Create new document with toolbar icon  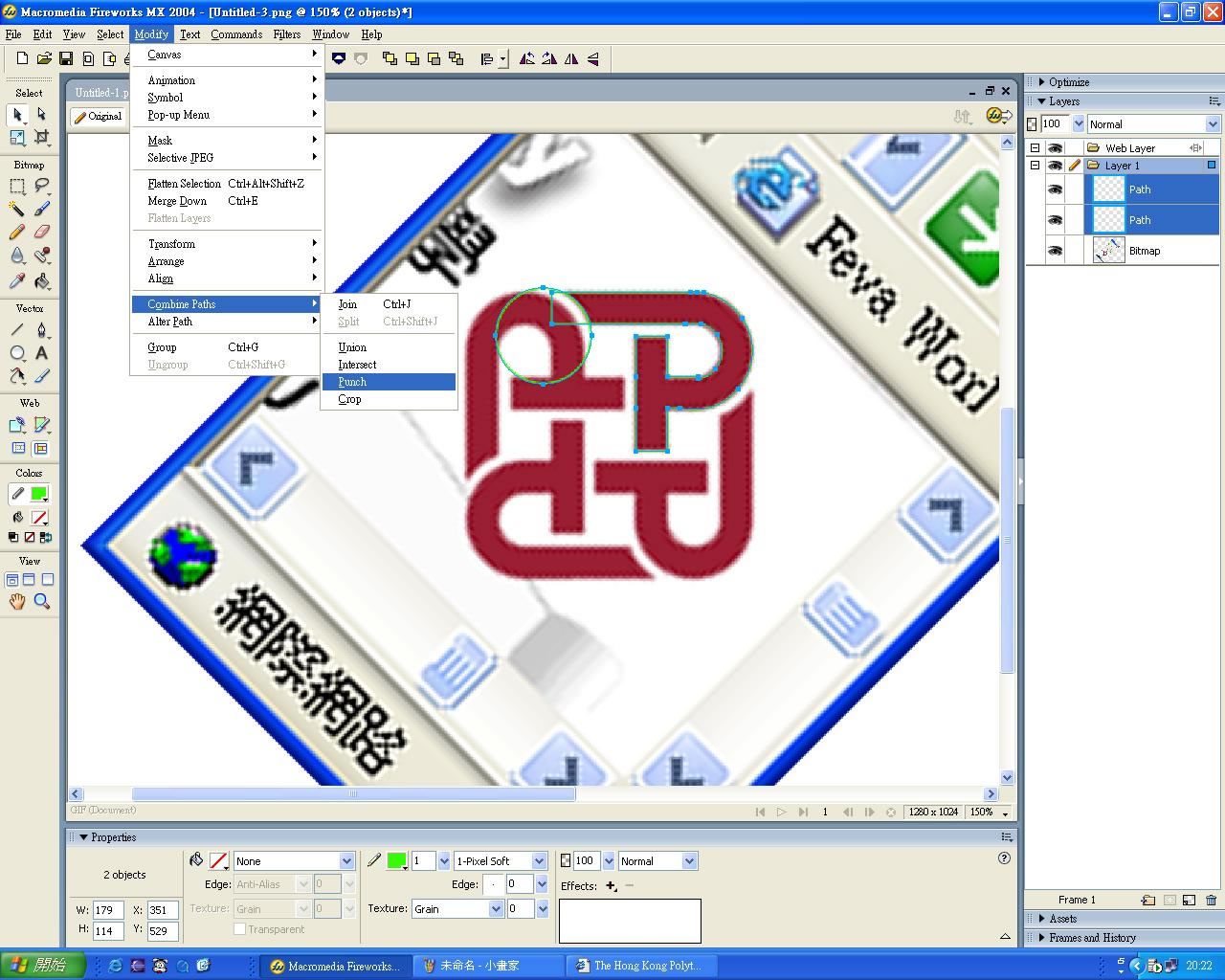click(22, 58)
